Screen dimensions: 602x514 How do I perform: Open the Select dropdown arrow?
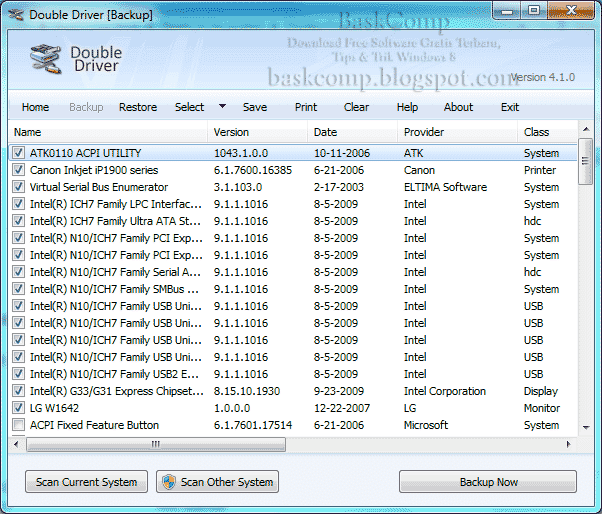click(x=222, y=106)
